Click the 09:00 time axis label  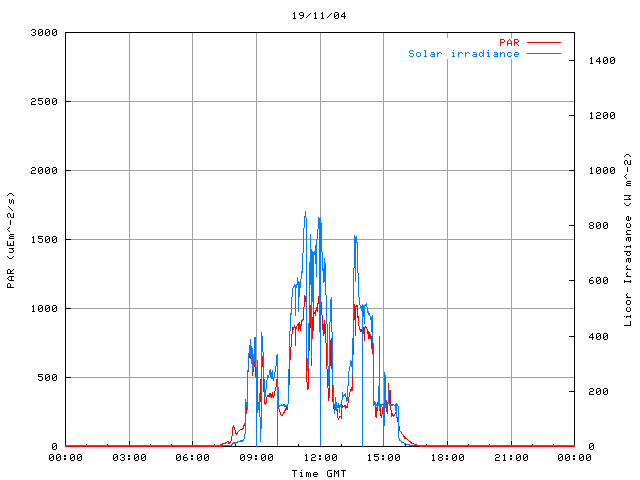256,458
